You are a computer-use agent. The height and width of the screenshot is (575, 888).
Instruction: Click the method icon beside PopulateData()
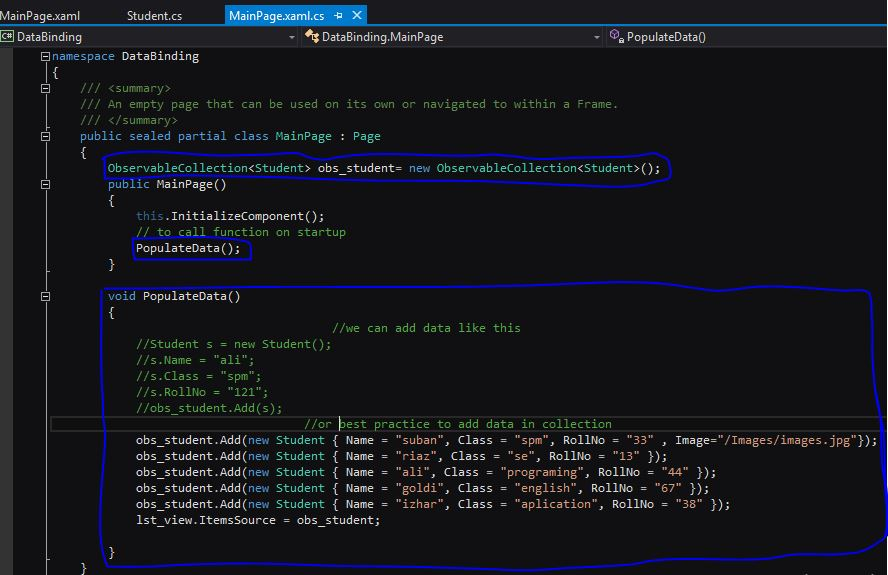616,37
